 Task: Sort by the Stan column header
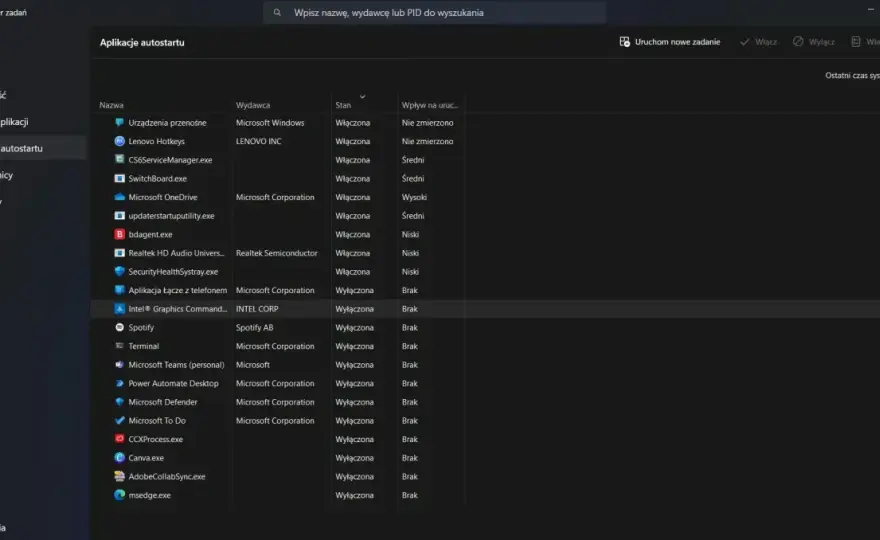[x=343, y=105]
